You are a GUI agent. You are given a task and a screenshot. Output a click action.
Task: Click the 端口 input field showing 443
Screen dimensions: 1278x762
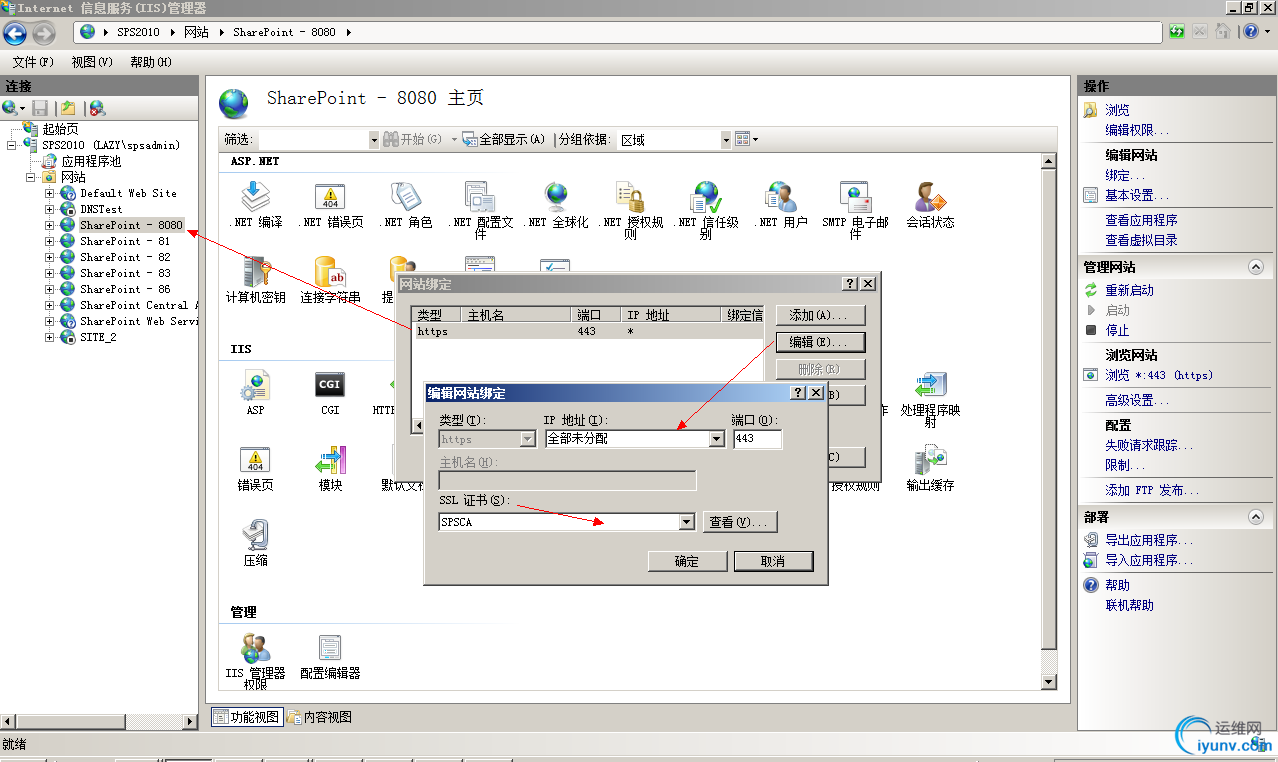click(758, 439)
